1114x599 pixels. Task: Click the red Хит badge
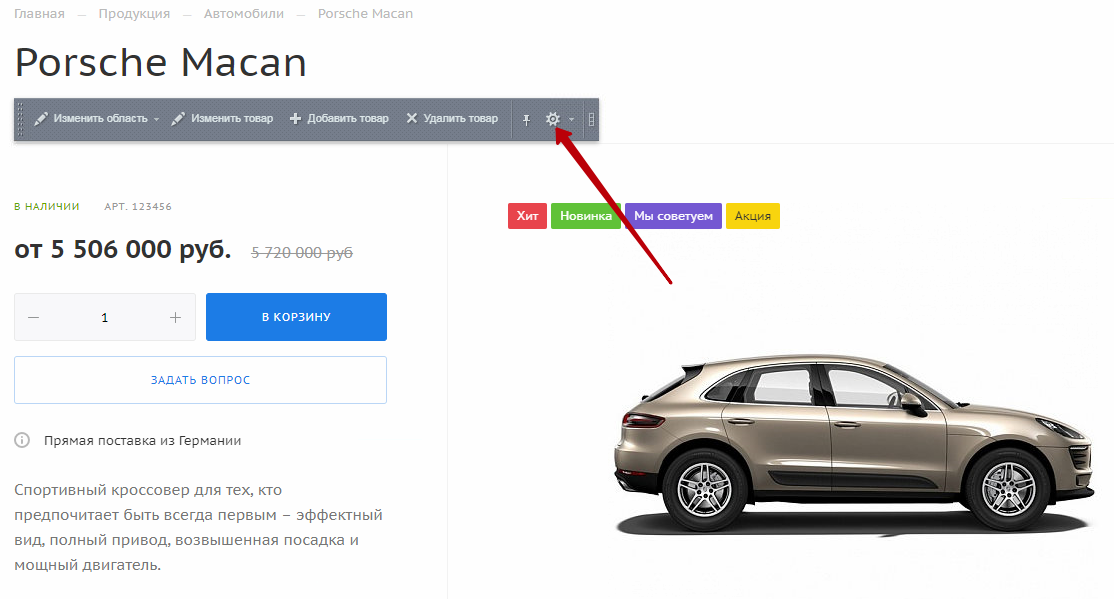(x=527, y=216)
